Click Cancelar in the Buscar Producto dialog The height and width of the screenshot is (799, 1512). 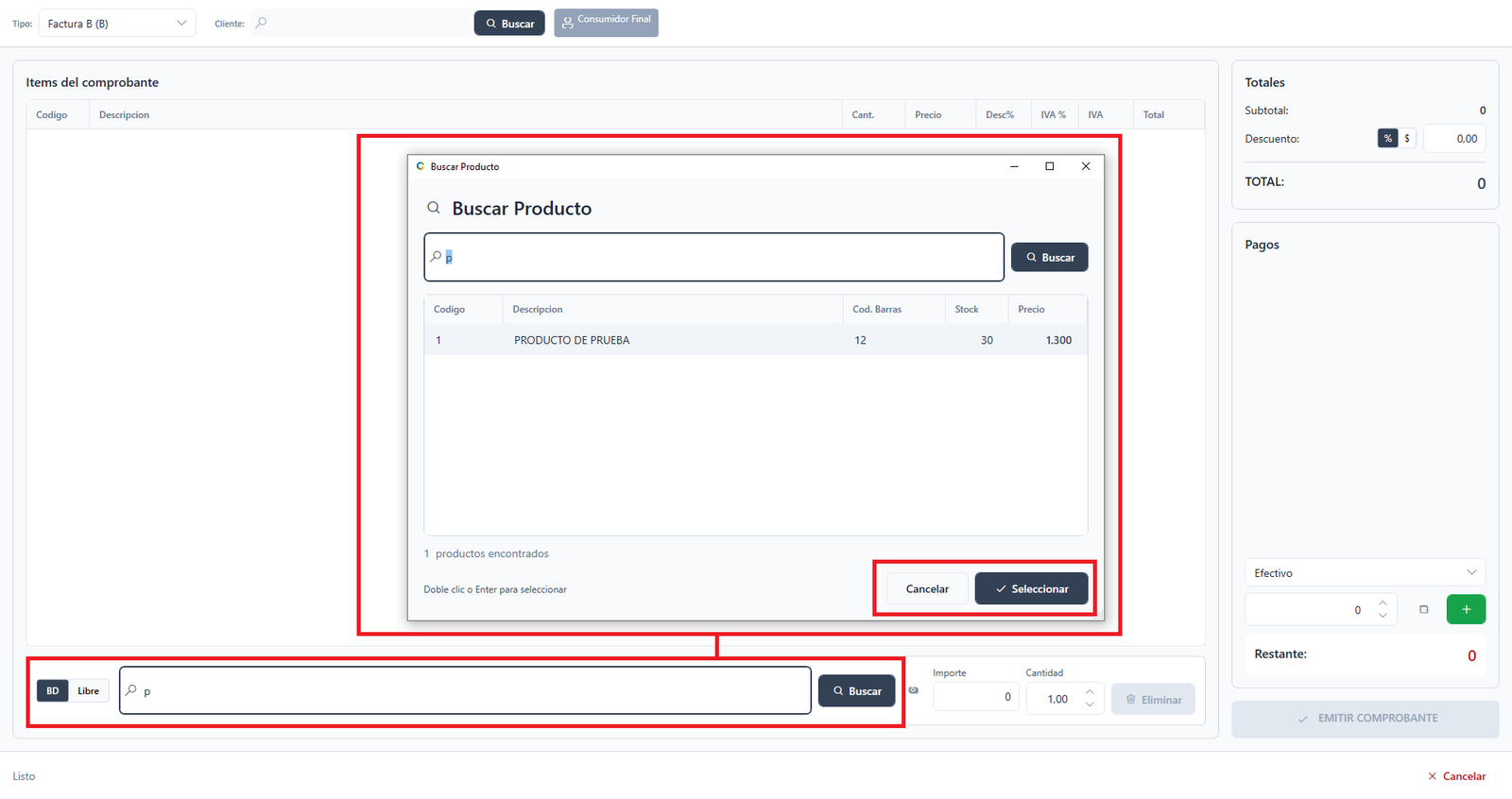tap(927, 588)
